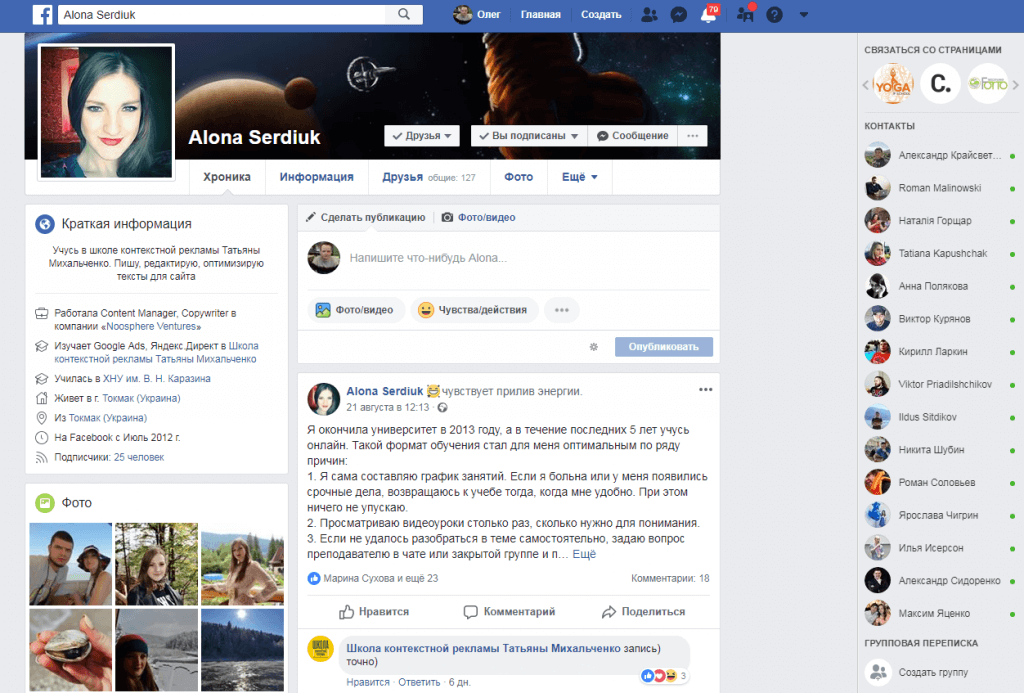Viewport: 1024px width, 693px height.
Task: Click the search magnifier button
Action: point(404,14)
